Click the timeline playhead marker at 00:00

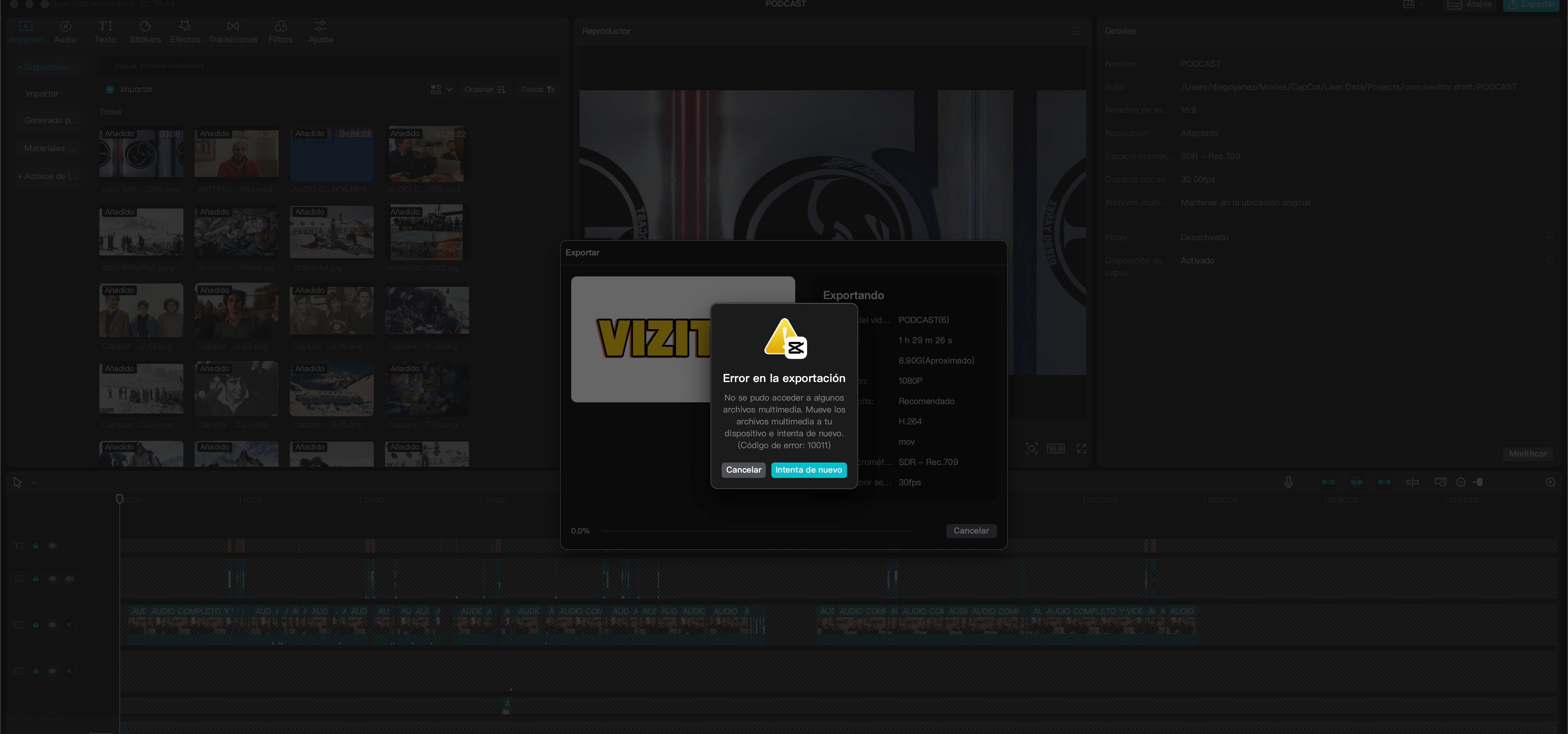point(119,499)
